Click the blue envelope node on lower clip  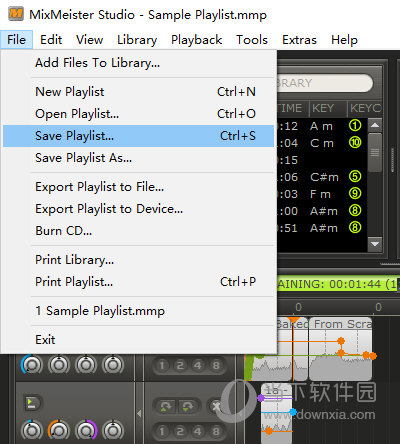pyautogui.click(x=293, y=412)
